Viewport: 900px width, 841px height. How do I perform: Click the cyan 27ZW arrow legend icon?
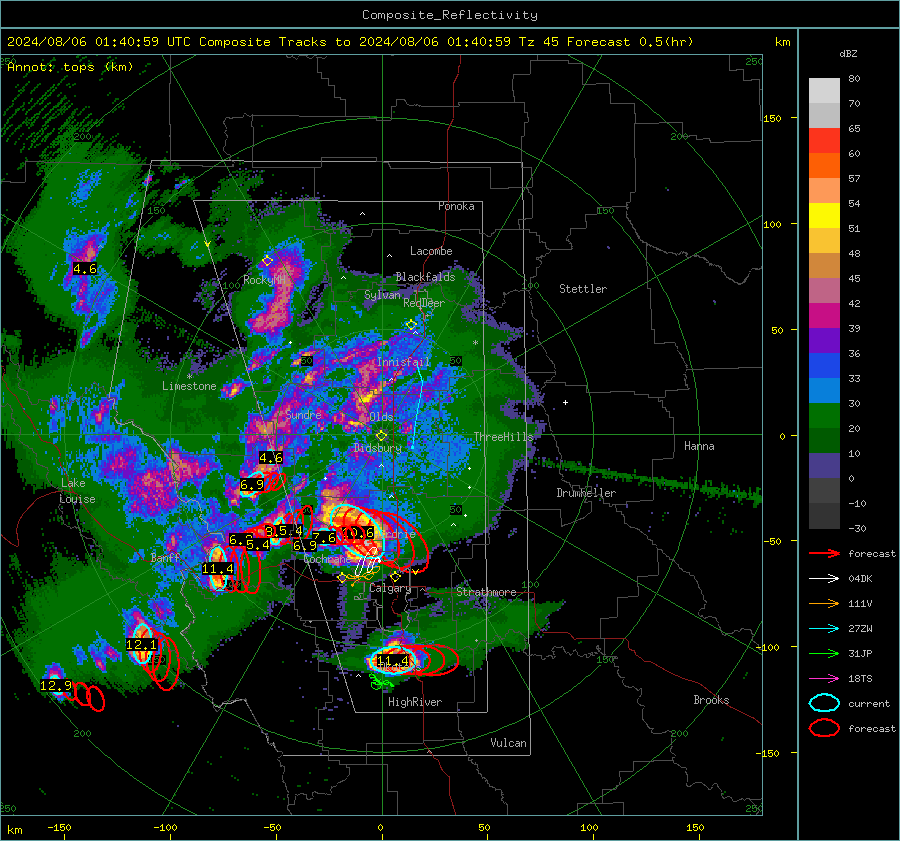click(x=824, y=629)
